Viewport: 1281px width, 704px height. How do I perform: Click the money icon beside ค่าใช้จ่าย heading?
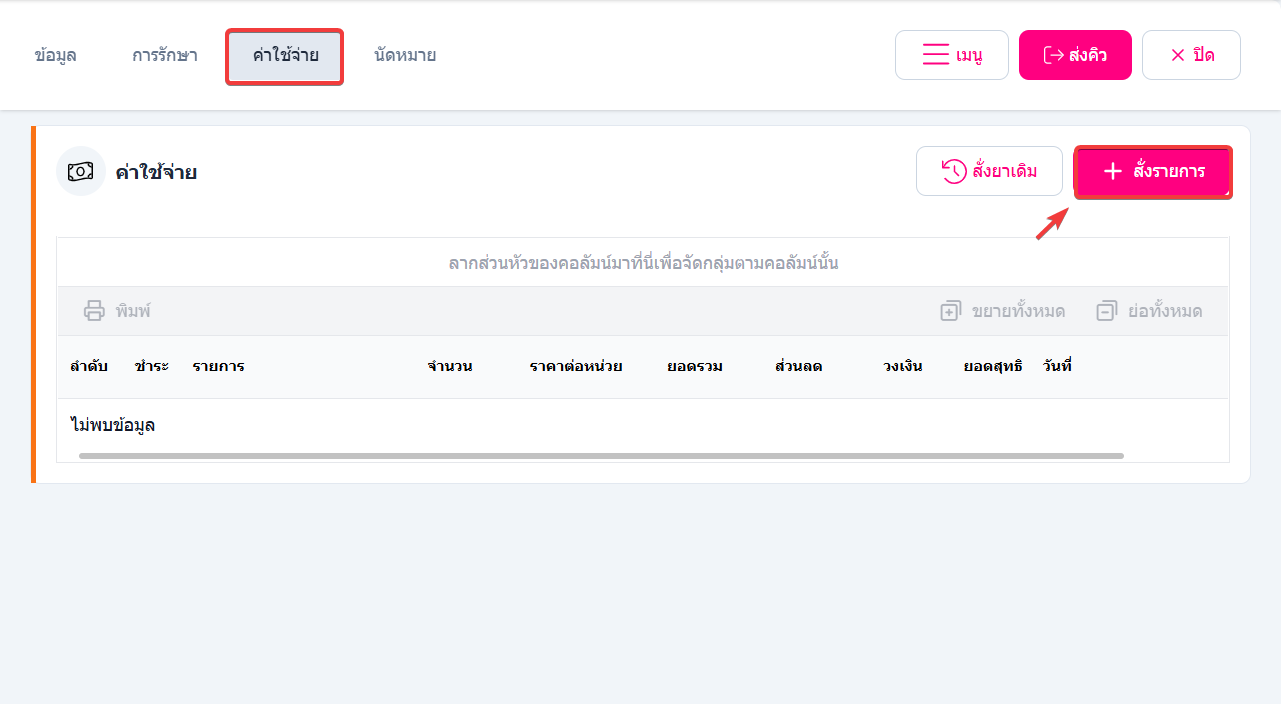(81, 171)
